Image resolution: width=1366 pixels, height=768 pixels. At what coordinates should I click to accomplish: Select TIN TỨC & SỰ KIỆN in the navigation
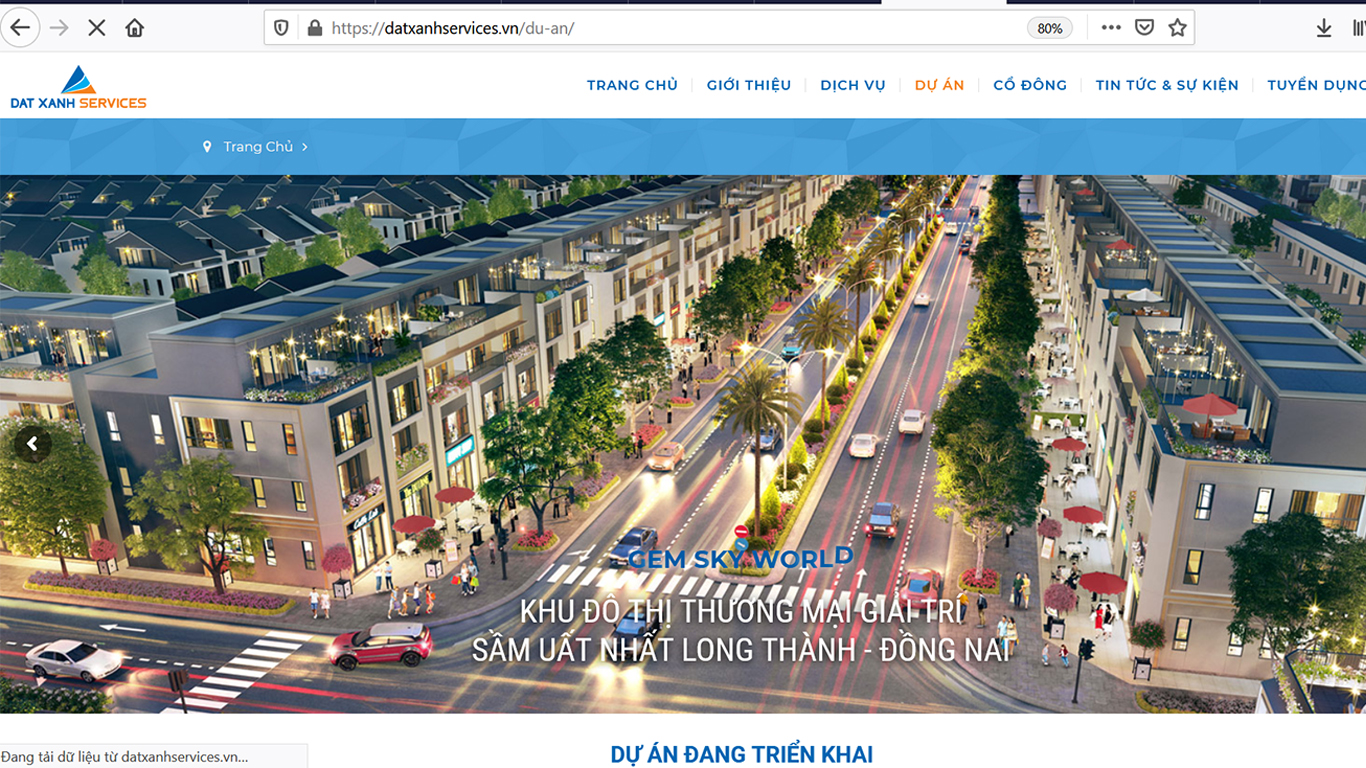coord(1167,85)
